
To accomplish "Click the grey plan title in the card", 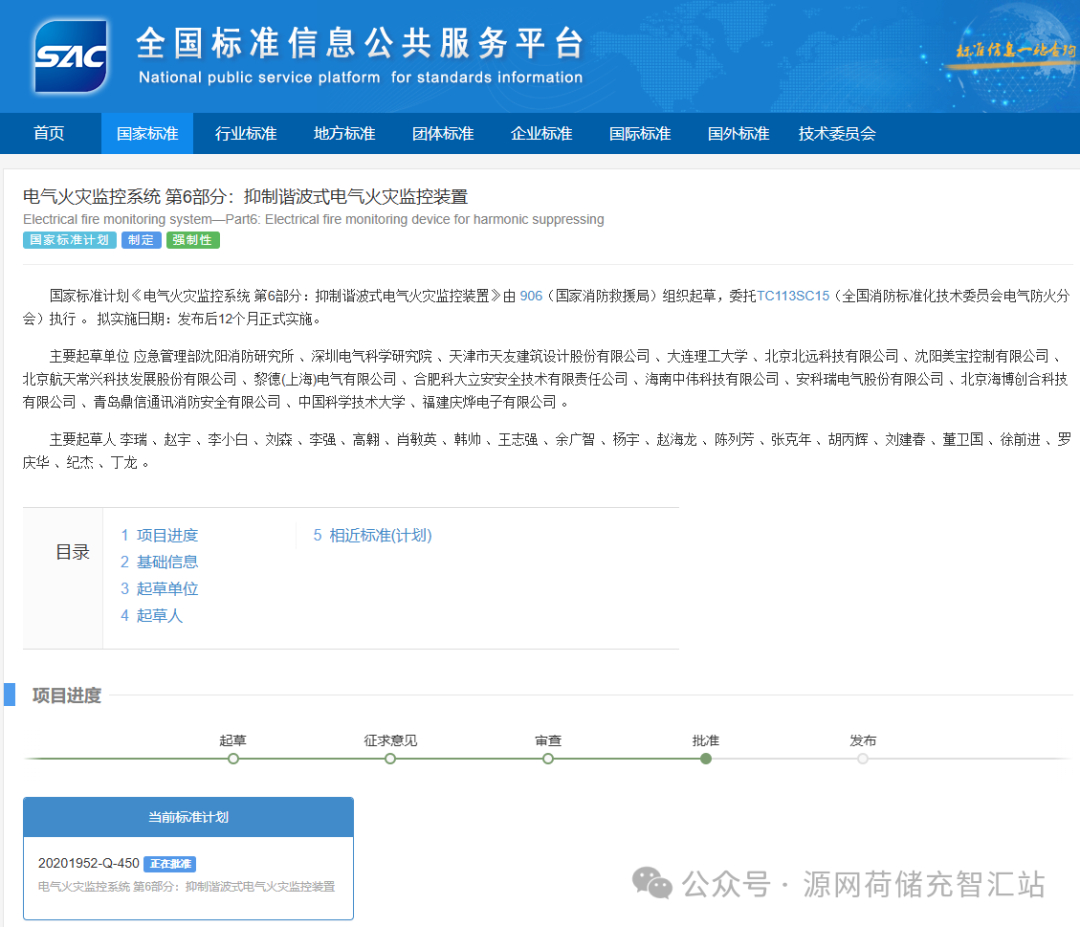I will click(187, 886).
